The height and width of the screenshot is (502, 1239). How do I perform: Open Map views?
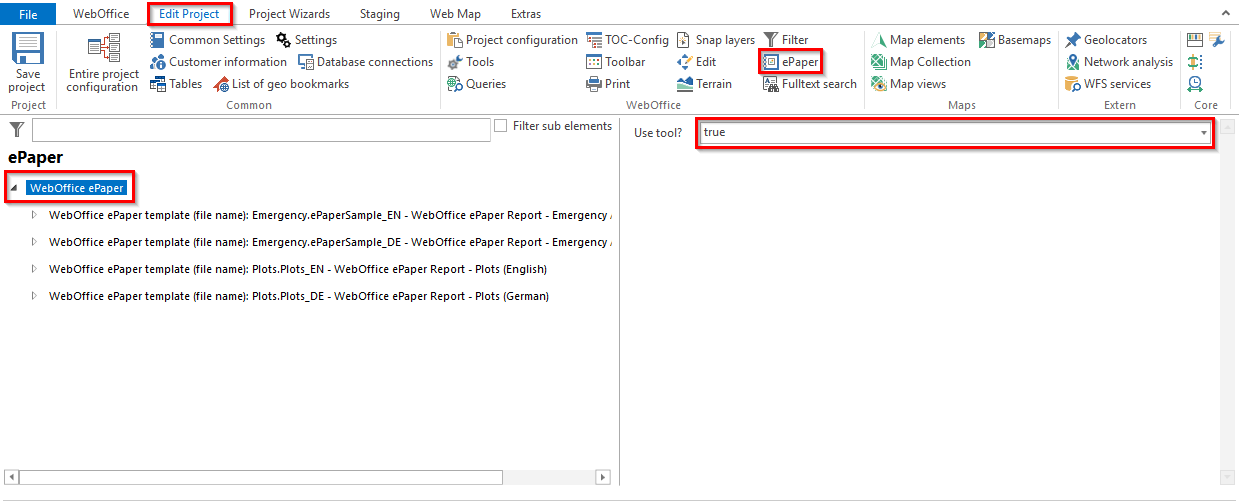click(908, 84)
